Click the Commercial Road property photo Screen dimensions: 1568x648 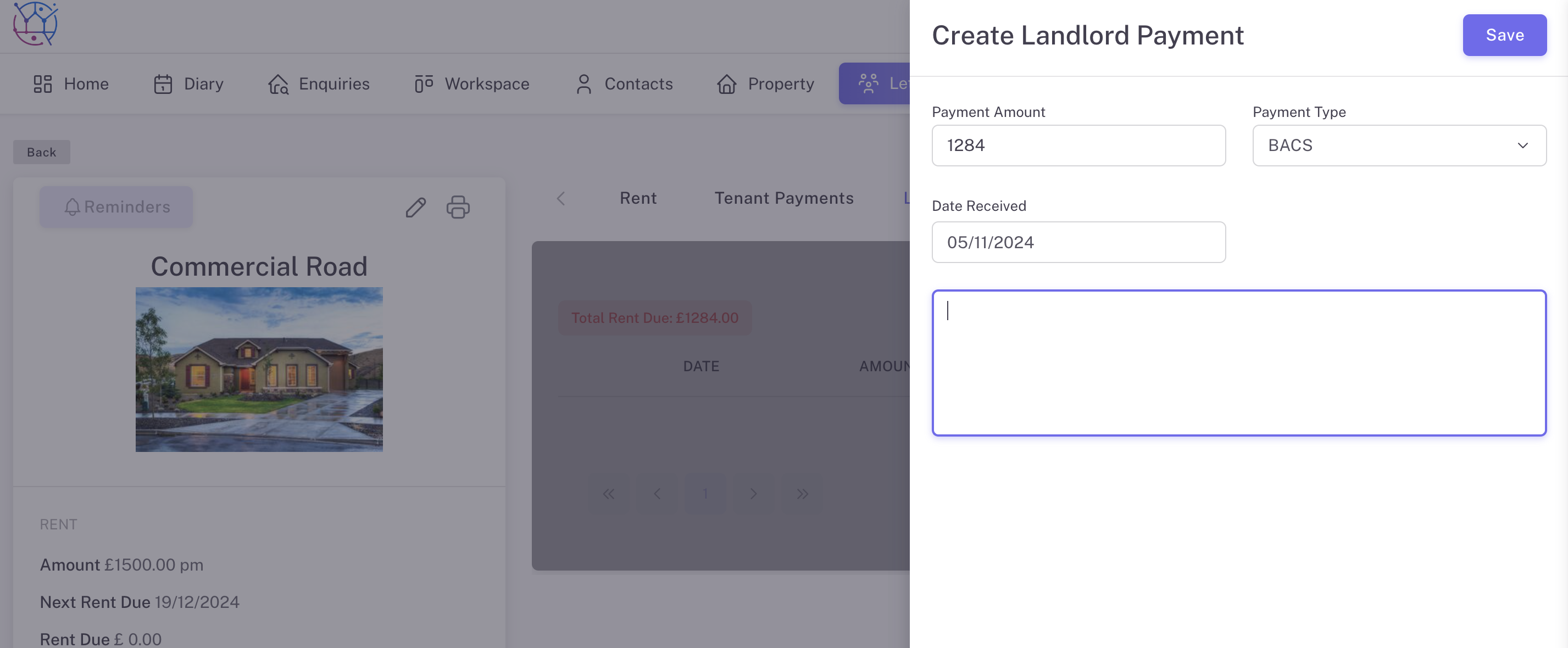pyautogui.click(x=259, y=370)
